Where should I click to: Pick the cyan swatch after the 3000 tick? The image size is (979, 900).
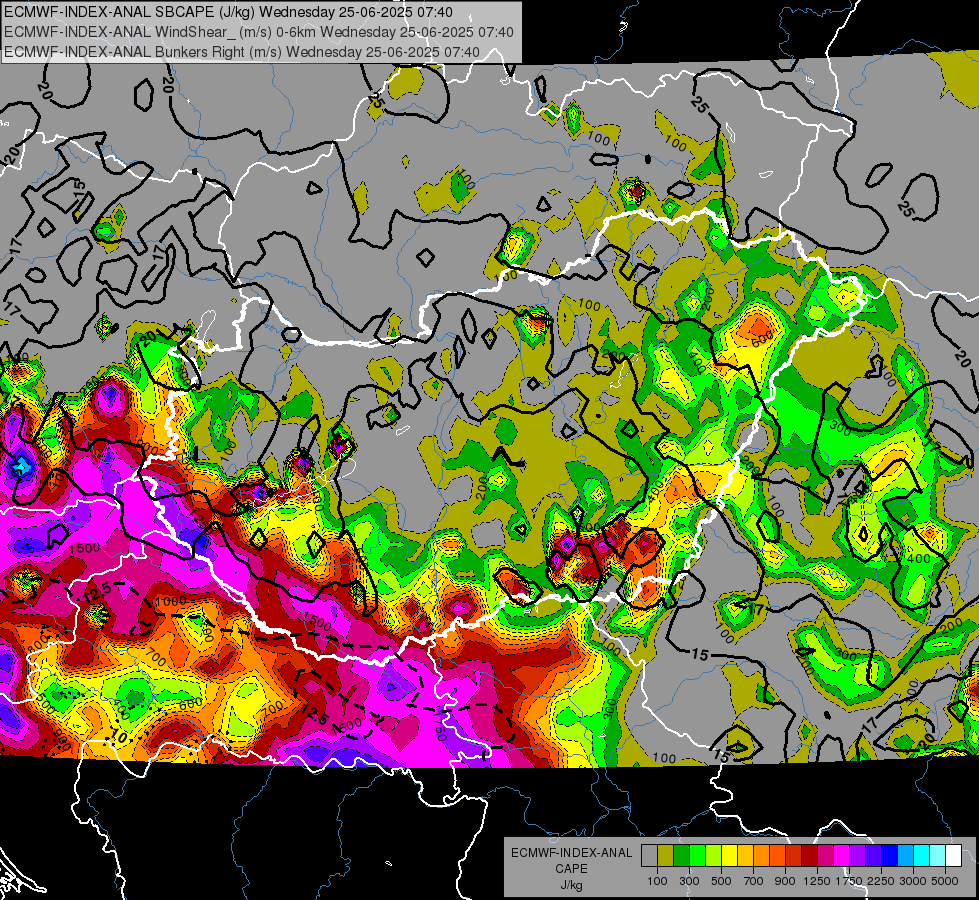(x=922, y=855)
